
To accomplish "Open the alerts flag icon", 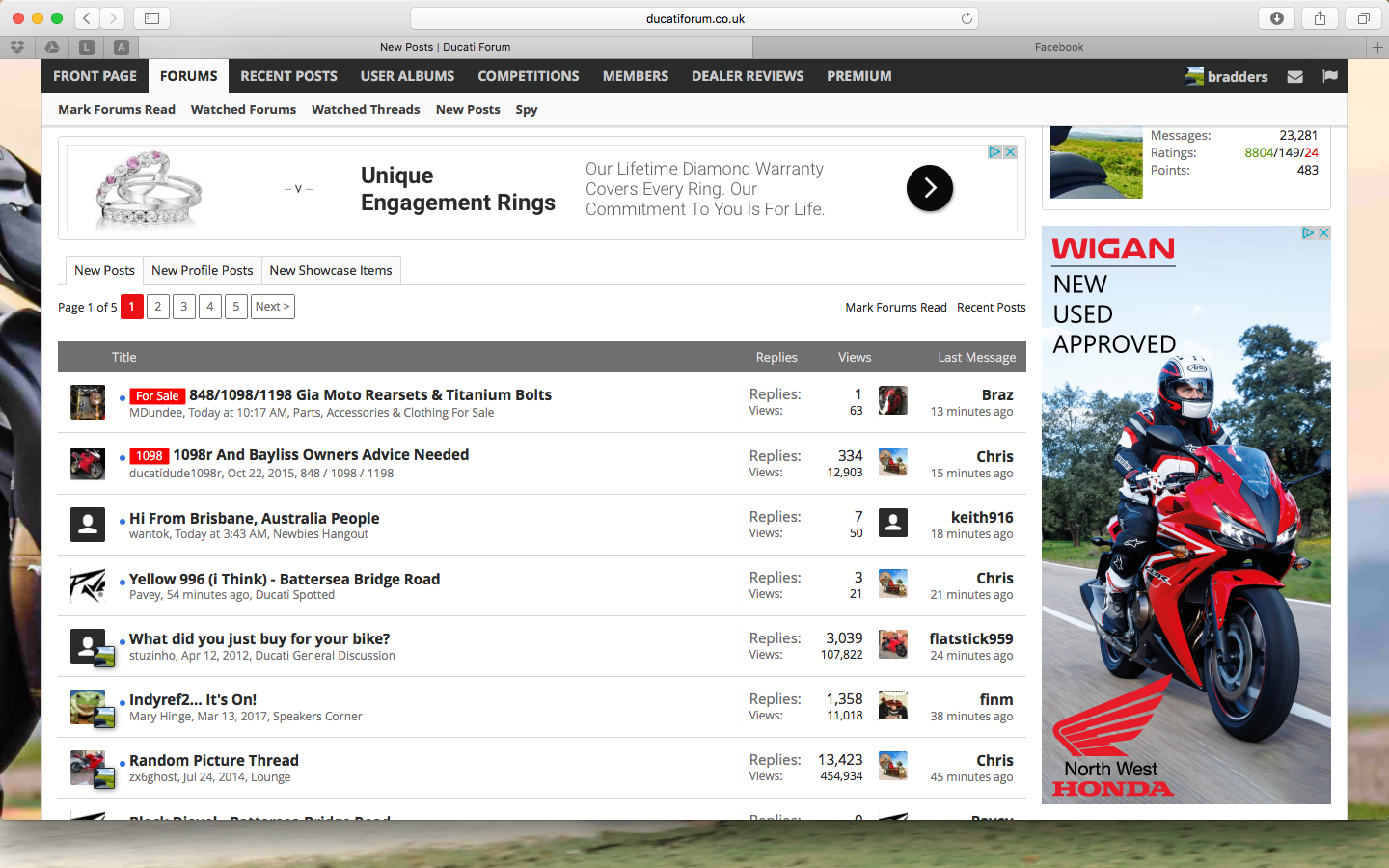I will point(1330,76).
